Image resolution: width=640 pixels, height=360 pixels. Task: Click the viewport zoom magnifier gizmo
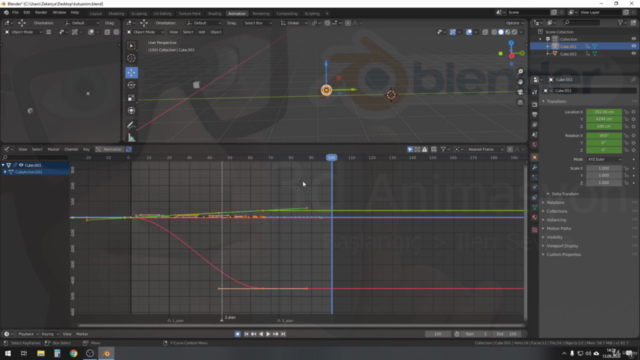(x=520, y=71)
